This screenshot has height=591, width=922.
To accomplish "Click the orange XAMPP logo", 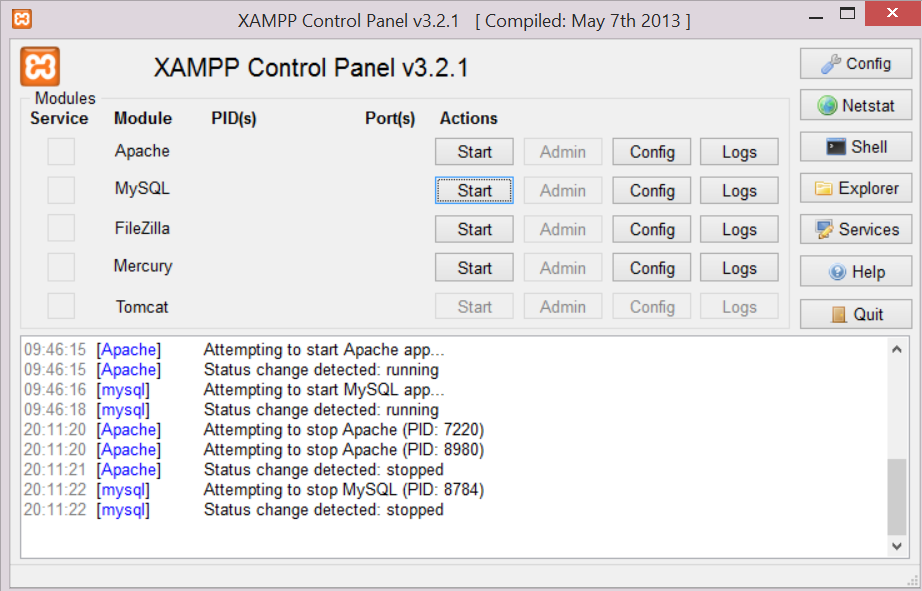I will tap(40, 66).
